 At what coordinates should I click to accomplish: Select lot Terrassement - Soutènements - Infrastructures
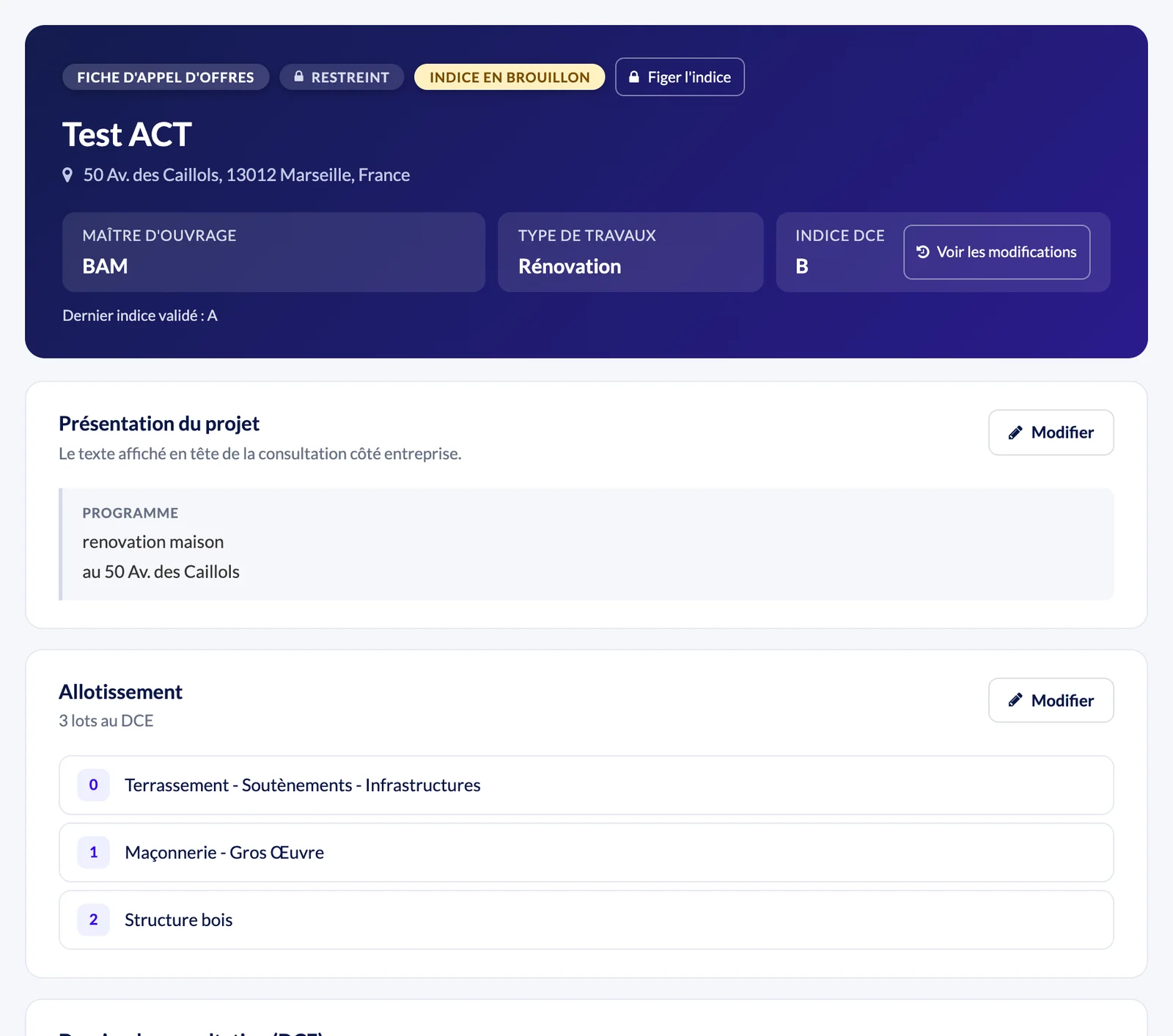[586, 785]
